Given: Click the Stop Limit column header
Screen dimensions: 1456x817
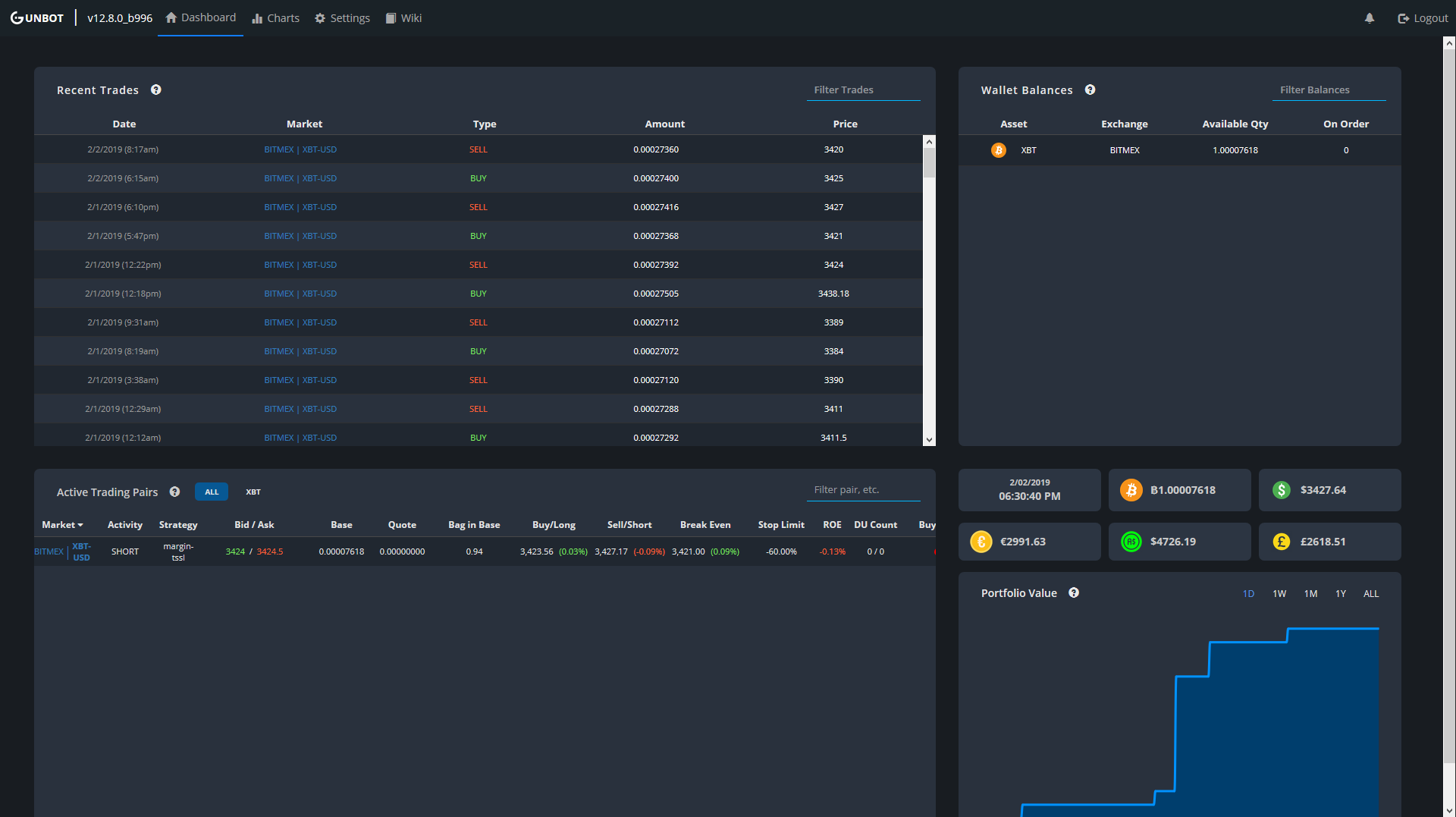Looking at the screenshot, I should pos(781,525).
